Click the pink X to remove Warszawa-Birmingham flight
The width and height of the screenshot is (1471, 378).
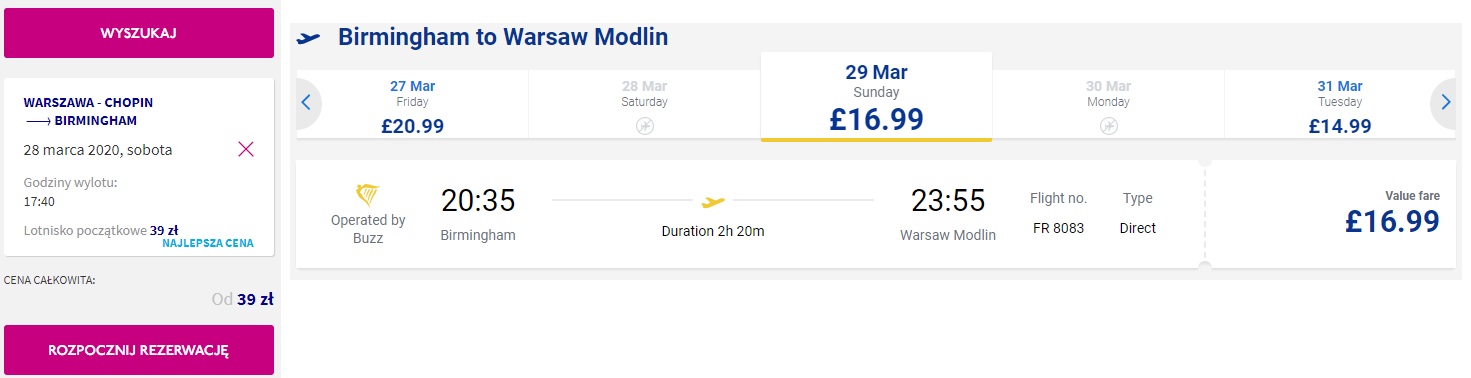pyautogui.click(x=246, y=149)
